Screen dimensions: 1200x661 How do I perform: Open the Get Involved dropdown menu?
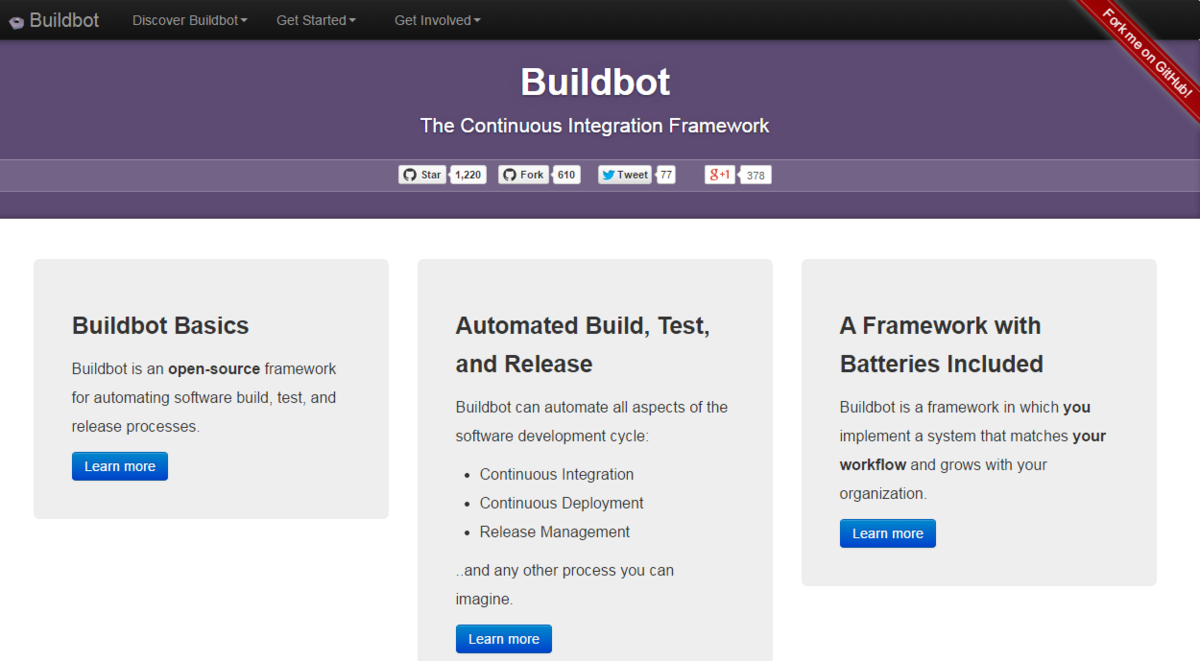[437, 20]
